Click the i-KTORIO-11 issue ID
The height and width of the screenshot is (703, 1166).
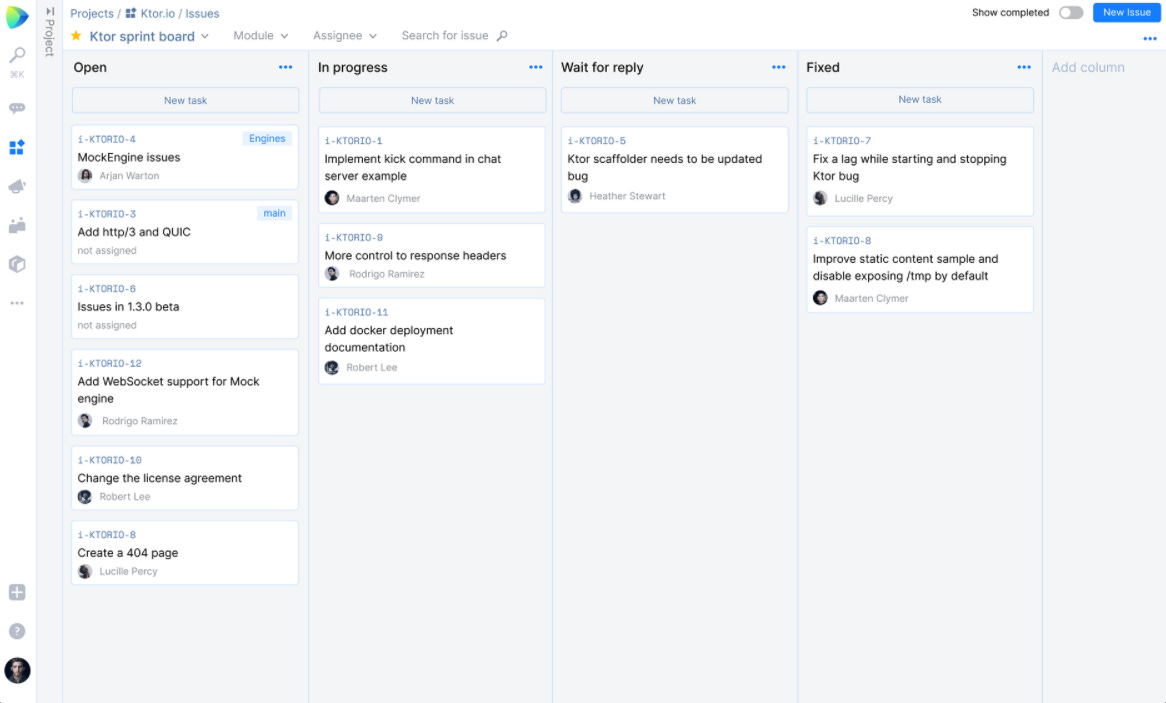click(356, 312)
